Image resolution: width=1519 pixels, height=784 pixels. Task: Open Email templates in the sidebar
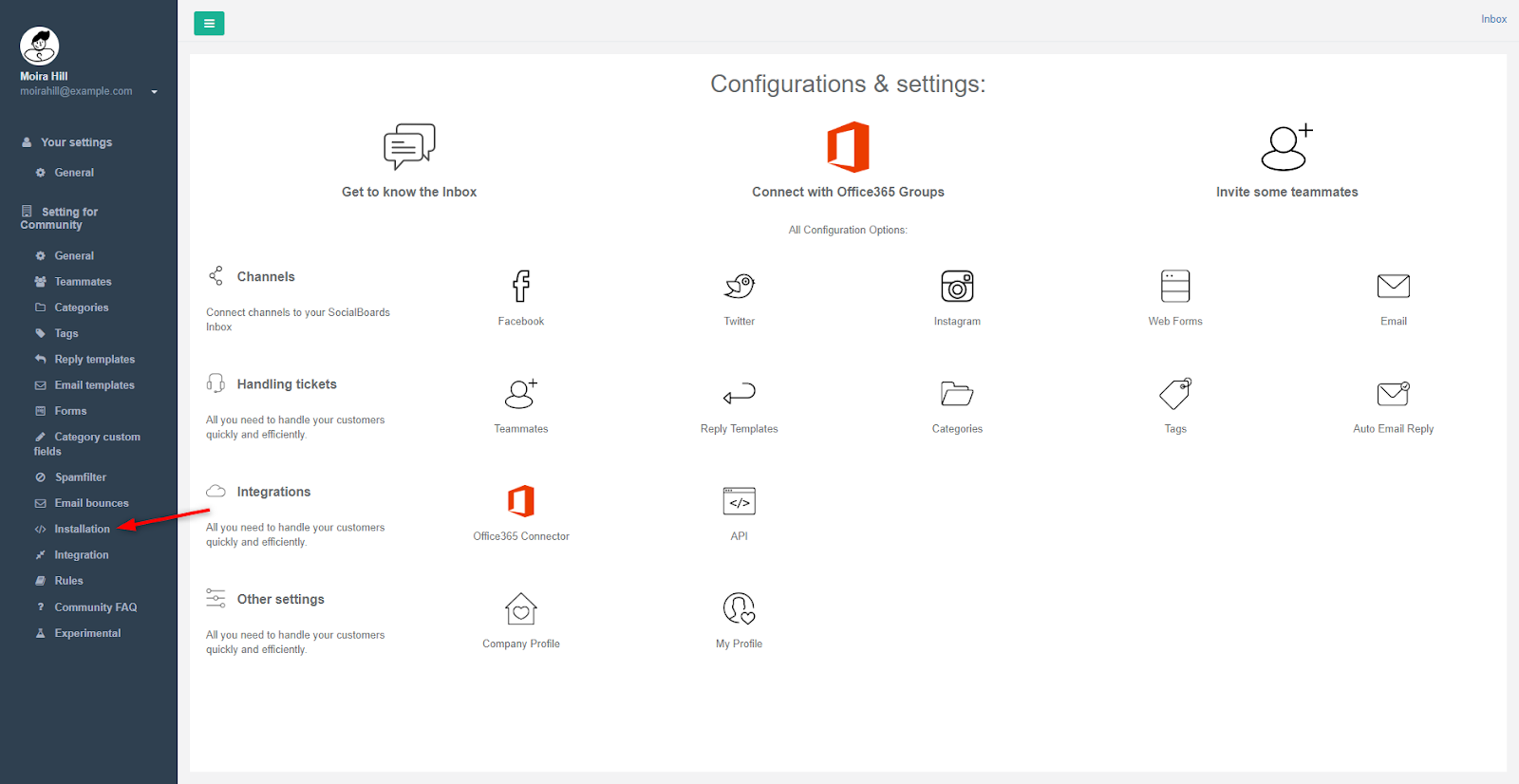(x=94, y=385)
